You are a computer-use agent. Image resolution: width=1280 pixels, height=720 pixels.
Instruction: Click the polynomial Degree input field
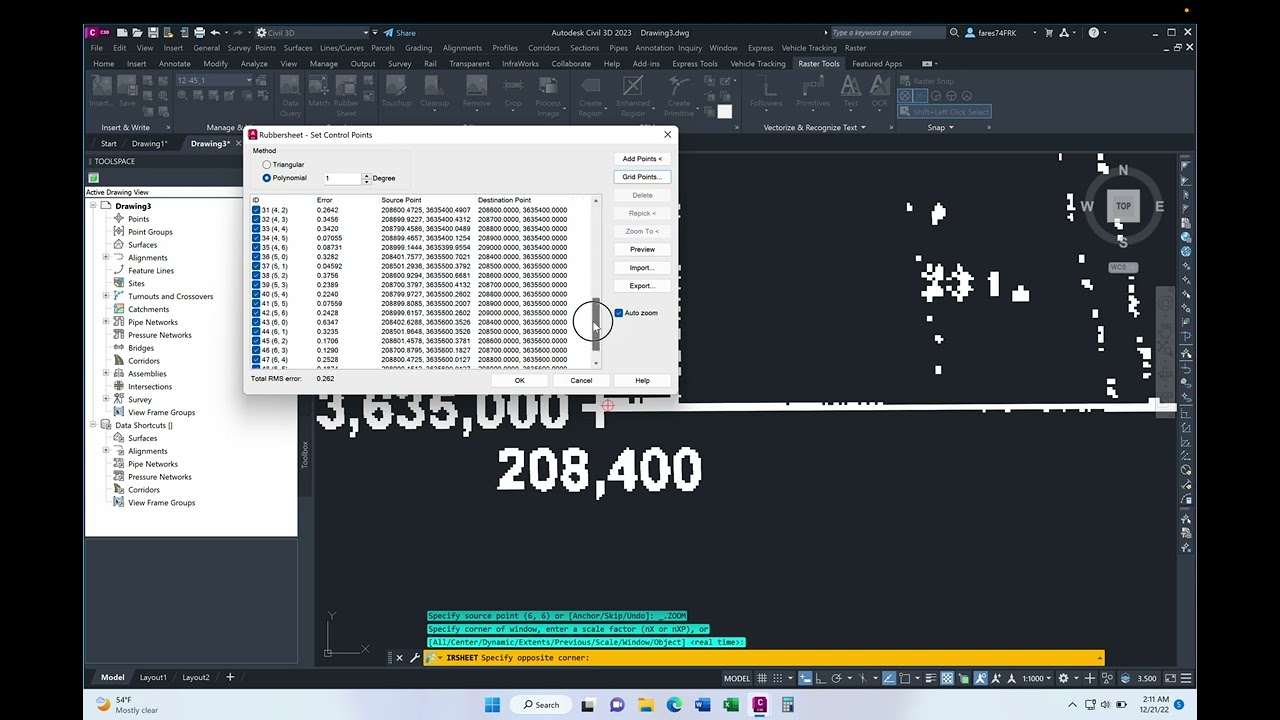(341, 178)
